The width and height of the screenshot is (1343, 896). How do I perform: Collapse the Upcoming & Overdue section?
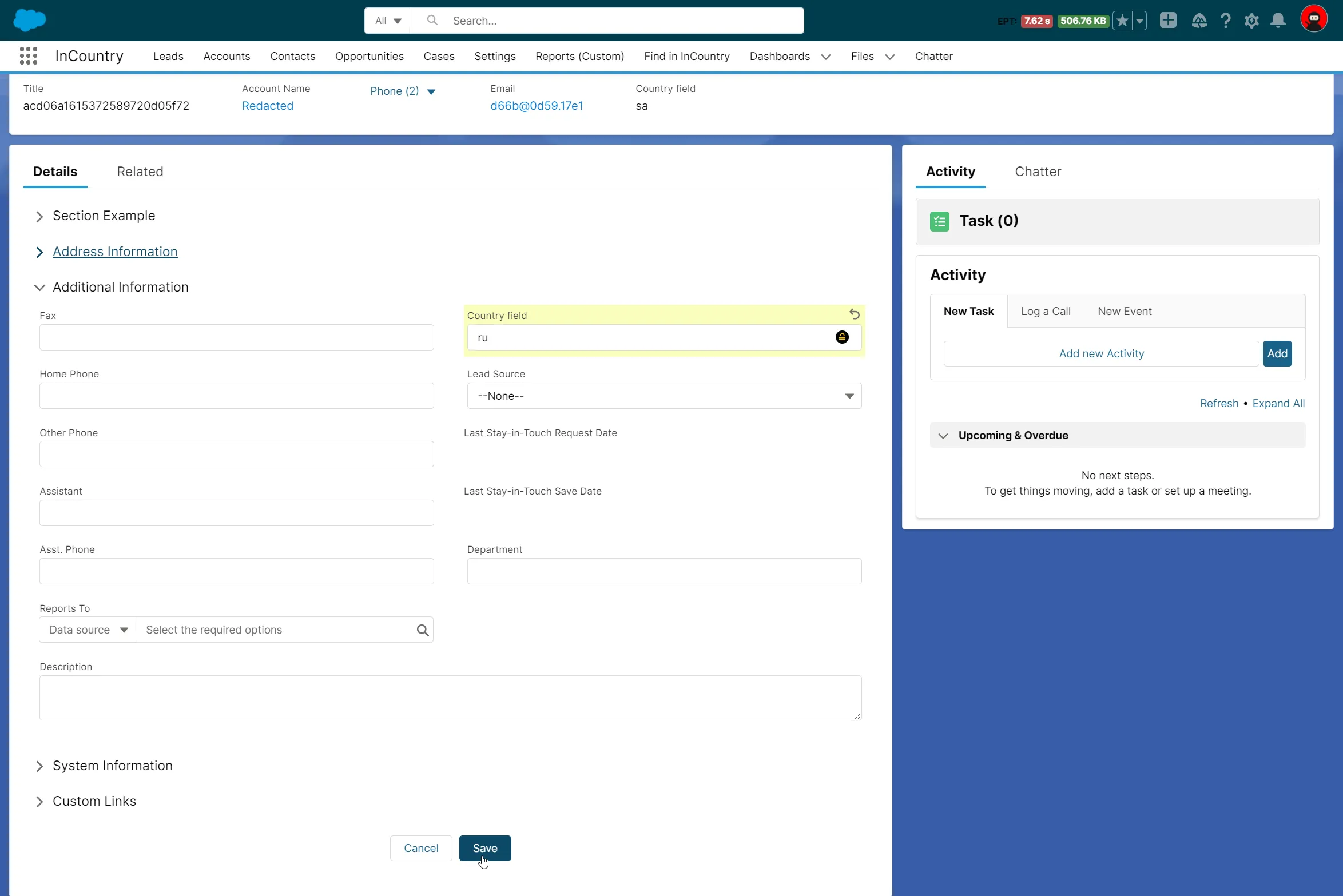(943, 436)
